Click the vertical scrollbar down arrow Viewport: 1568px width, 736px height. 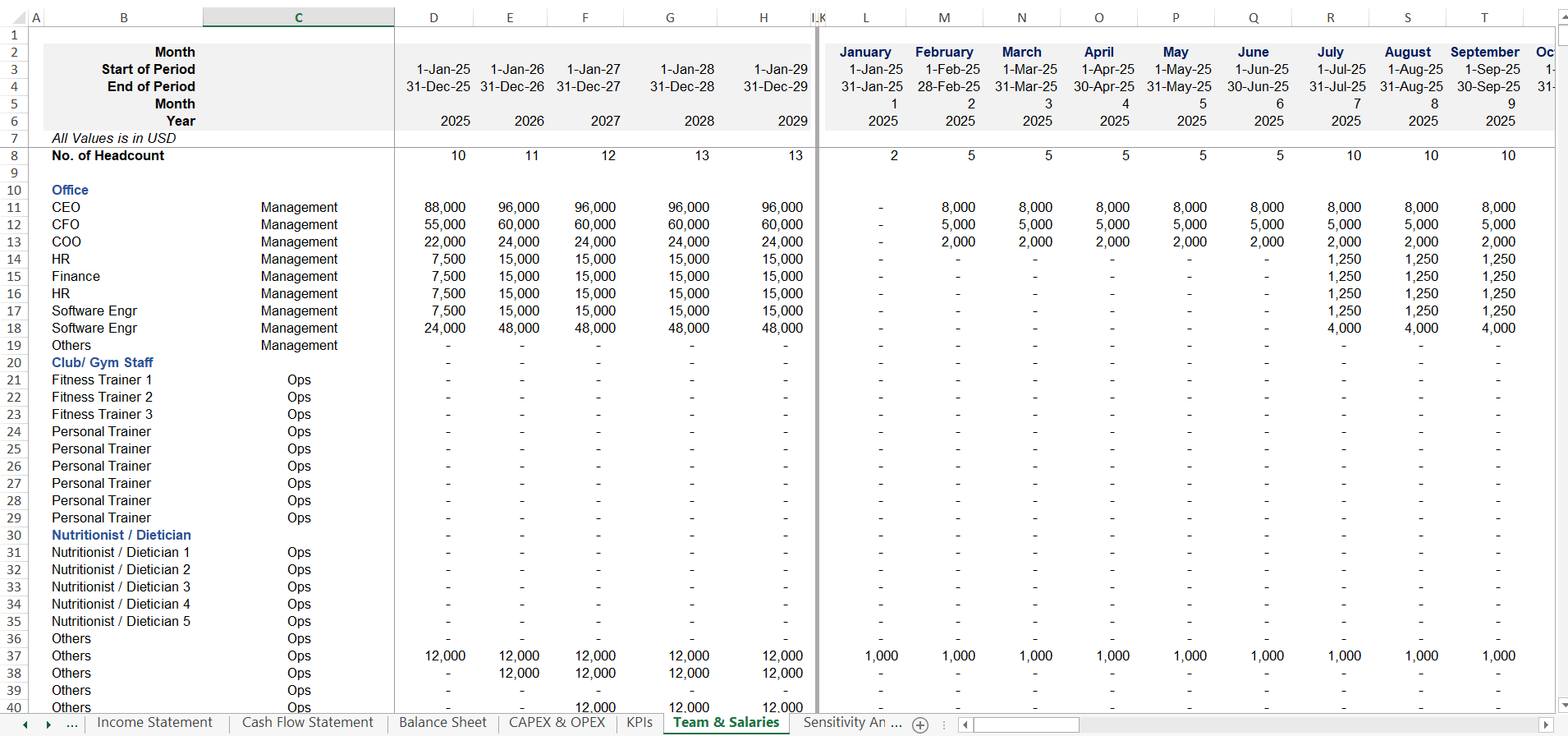coord(1563,705)
